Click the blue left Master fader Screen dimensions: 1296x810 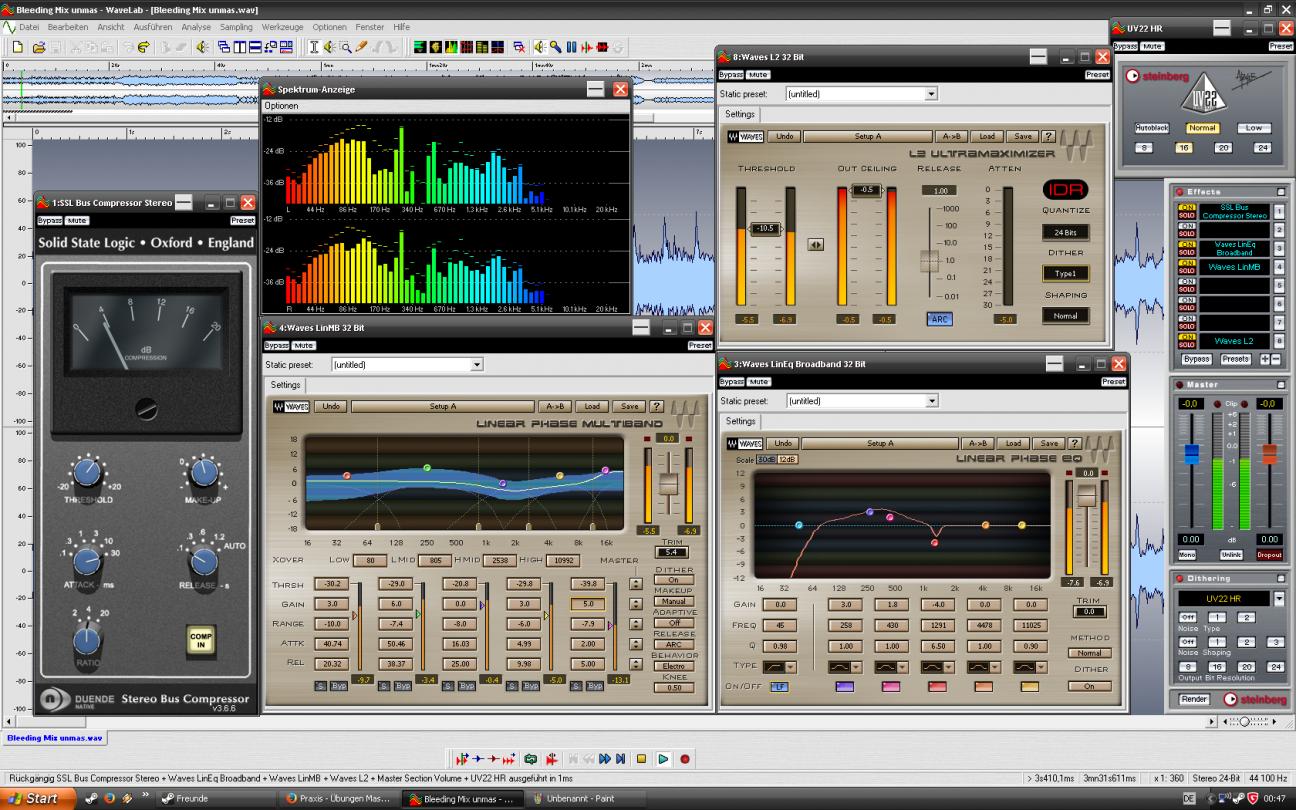[x=1191, y=455]
